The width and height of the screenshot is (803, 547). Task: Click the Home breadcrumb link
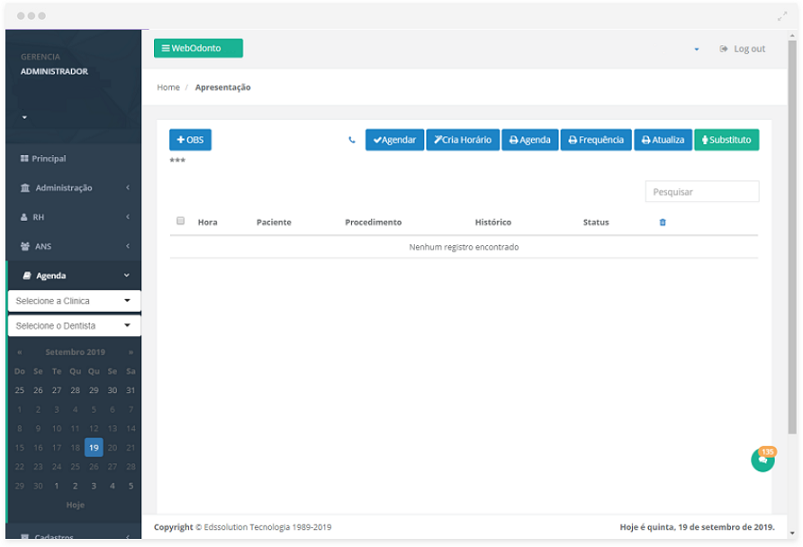(168, 87)
